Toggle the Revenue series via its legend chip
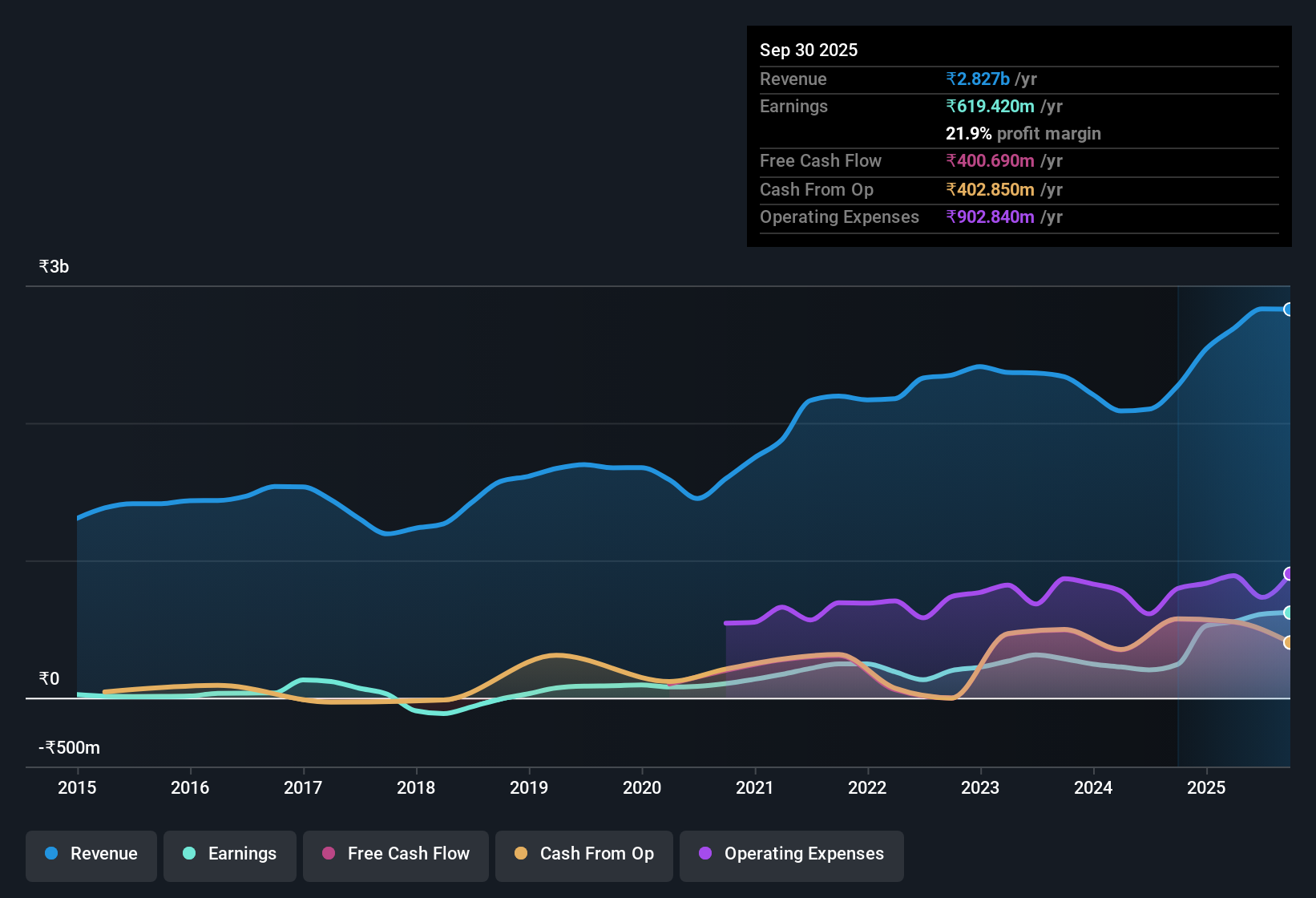The image size is (1316, 898). point(91,854)
